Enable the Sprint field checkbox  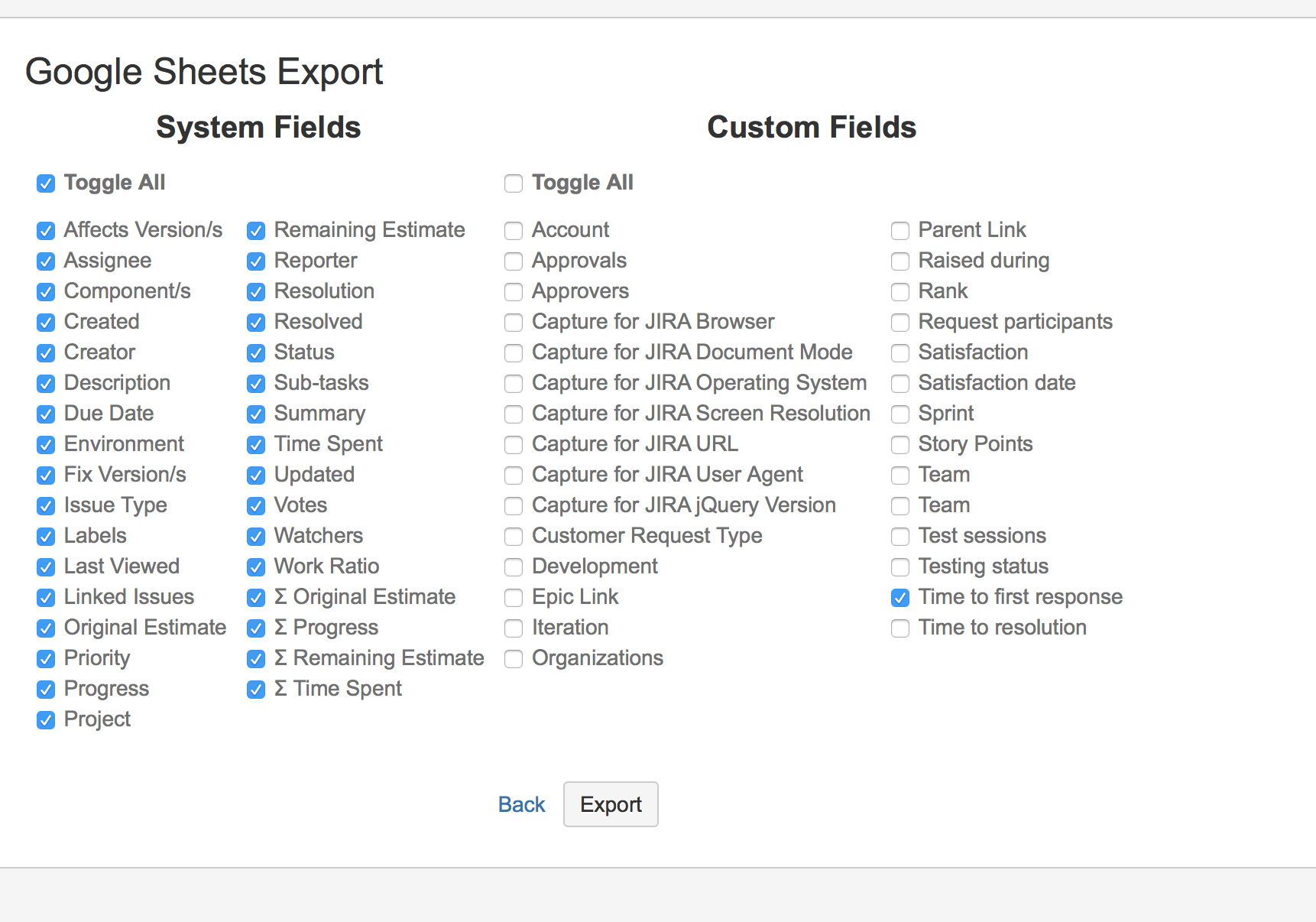(900, 414)
